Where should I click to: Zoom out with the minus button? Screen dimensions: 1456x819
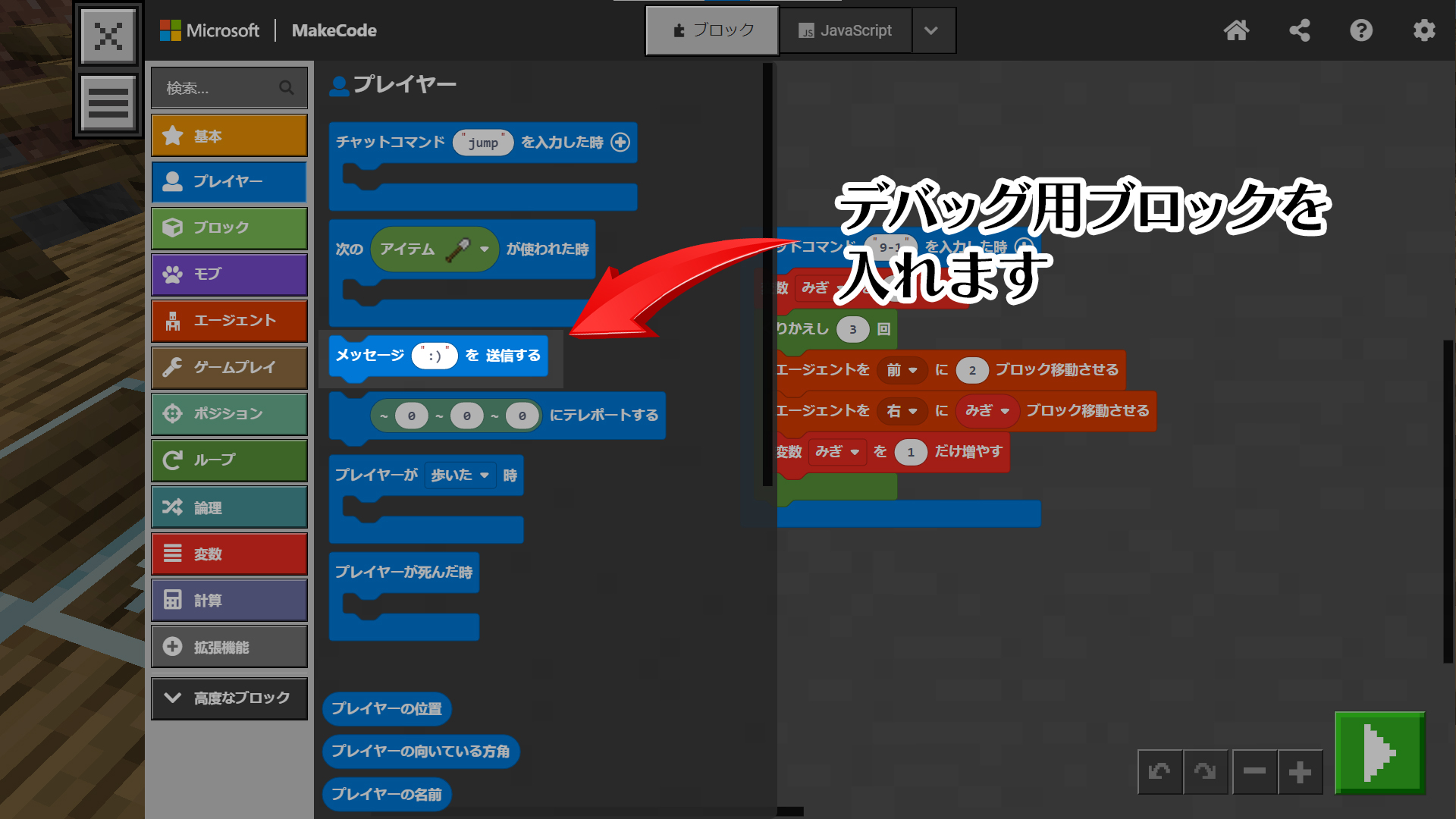coord(1254,772)
